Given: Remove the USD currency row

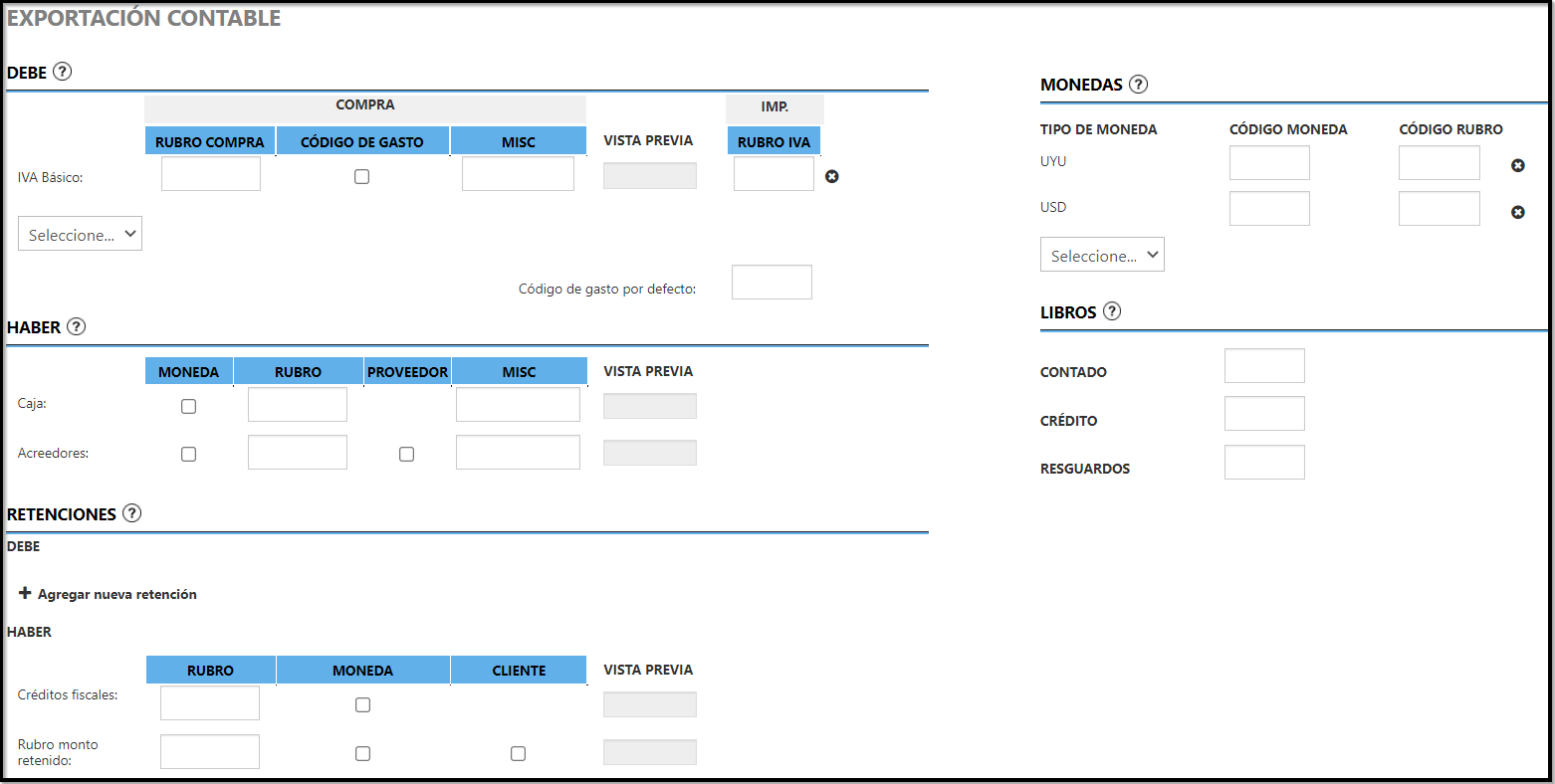Looking at the screenshot, I should 1517,212.
